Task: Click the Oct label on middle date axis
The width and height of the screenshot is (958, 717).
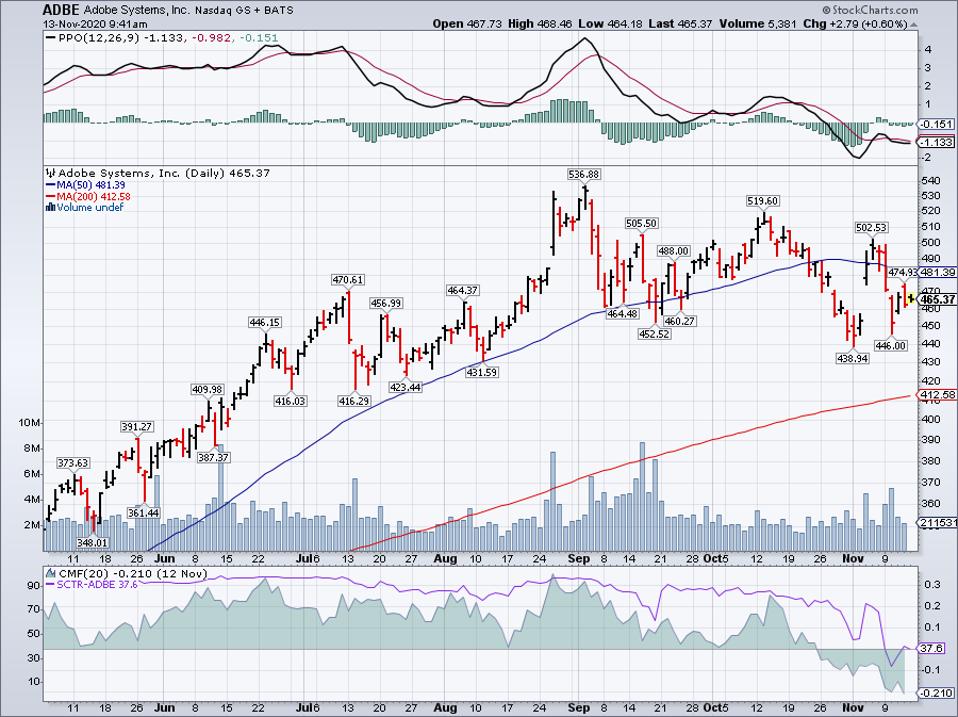Action: pyautogui.click(x=713, y=558)
